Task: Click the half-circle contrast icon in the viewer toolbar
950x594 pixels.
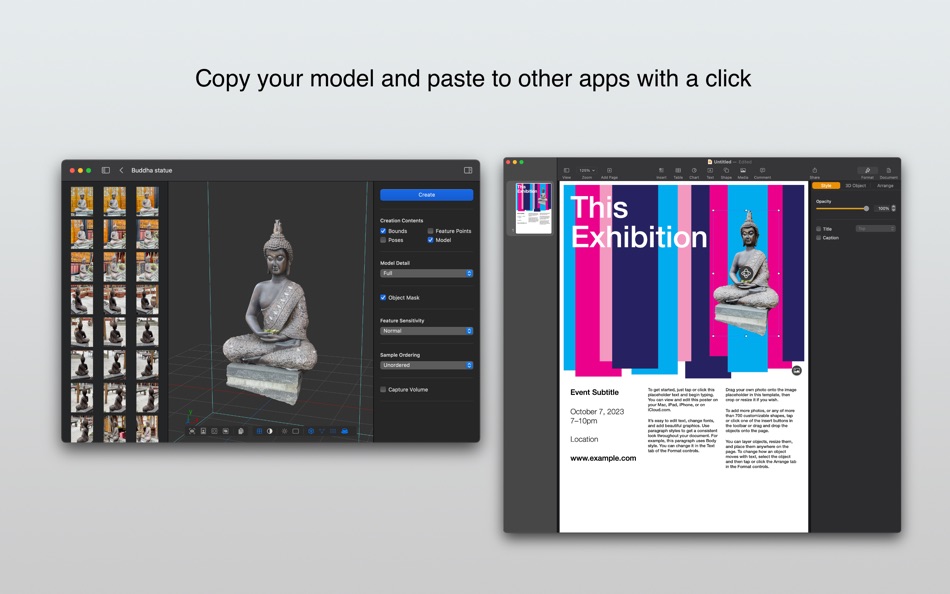Action: [x=270, y=431]
